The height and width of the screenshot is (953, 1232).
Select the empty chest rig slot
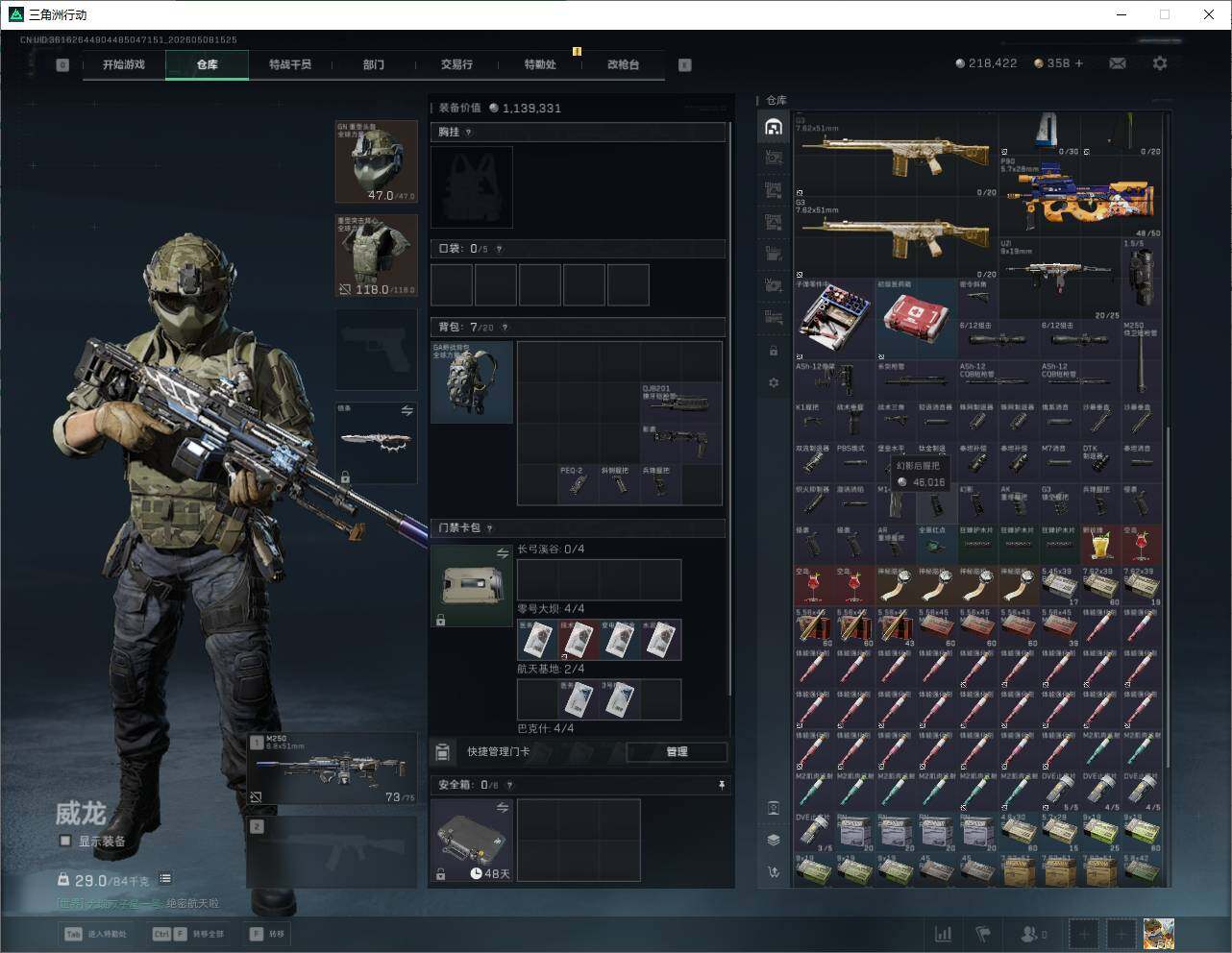(472, 187)
